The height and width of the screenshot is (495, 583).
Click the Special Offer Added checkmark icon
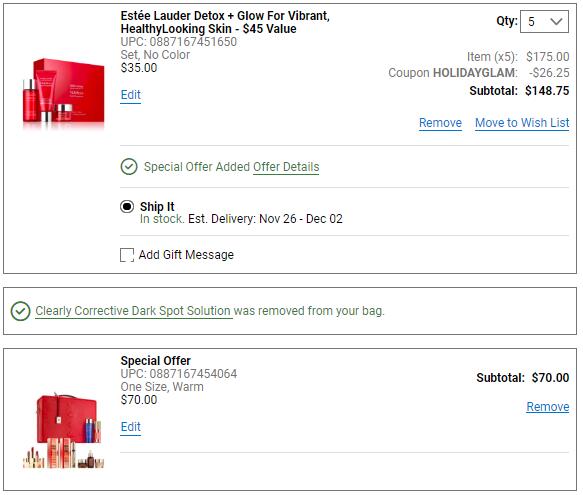(x=129, y=167)
